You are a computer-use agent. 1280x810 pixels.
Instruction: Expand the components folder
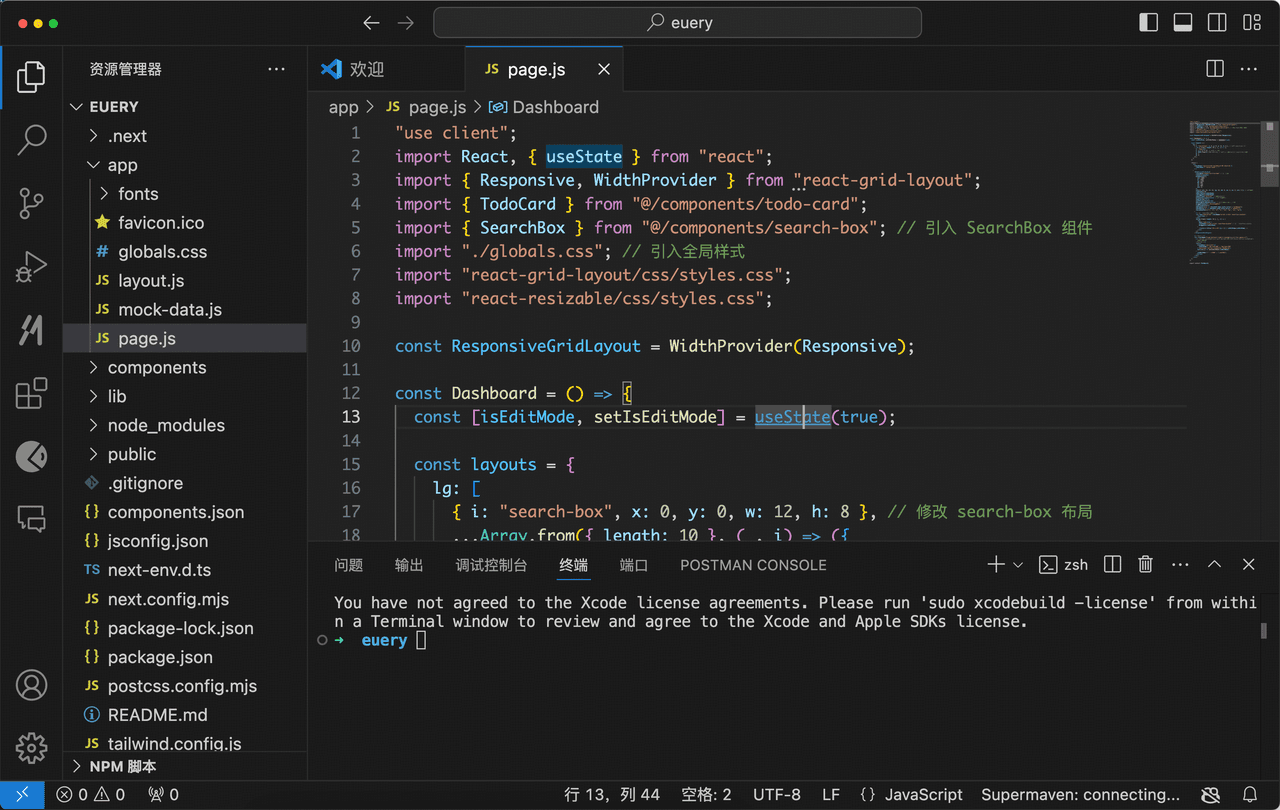click(185, 367)
